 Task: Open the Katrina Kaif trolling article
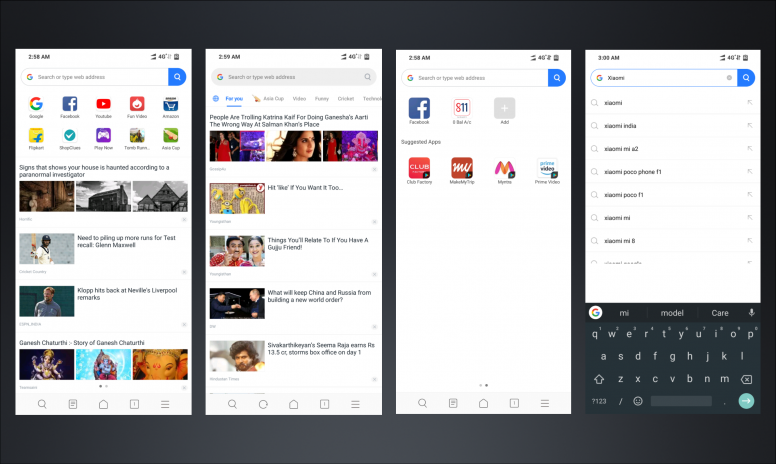tap(293, 141)
